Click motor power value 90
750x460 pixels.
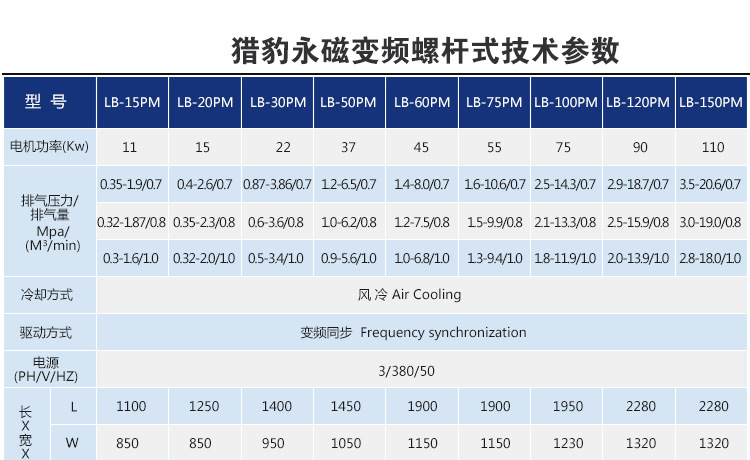click(x=640, y=147)
